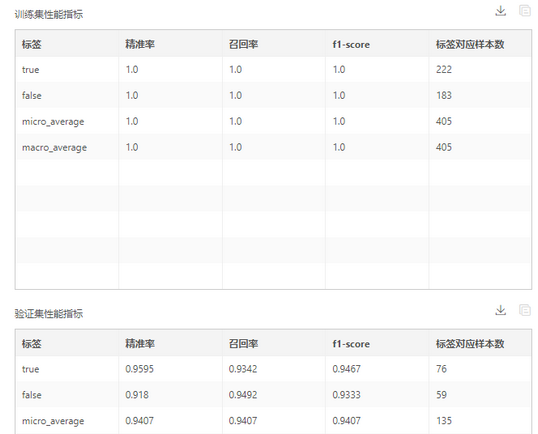
Task: Click recall value 0.9342
Action: [243, 369]
